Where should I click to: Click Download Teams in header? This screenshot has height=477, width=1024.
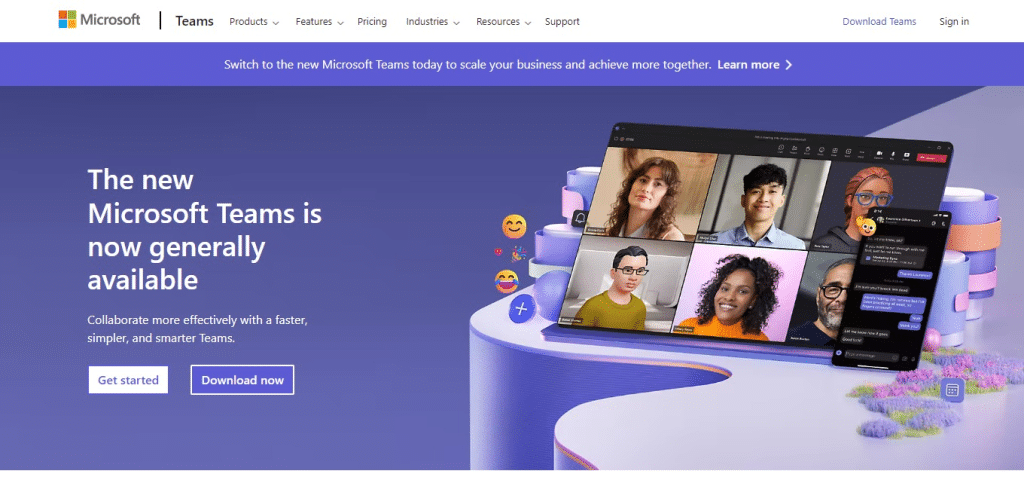tap(879, 22)
